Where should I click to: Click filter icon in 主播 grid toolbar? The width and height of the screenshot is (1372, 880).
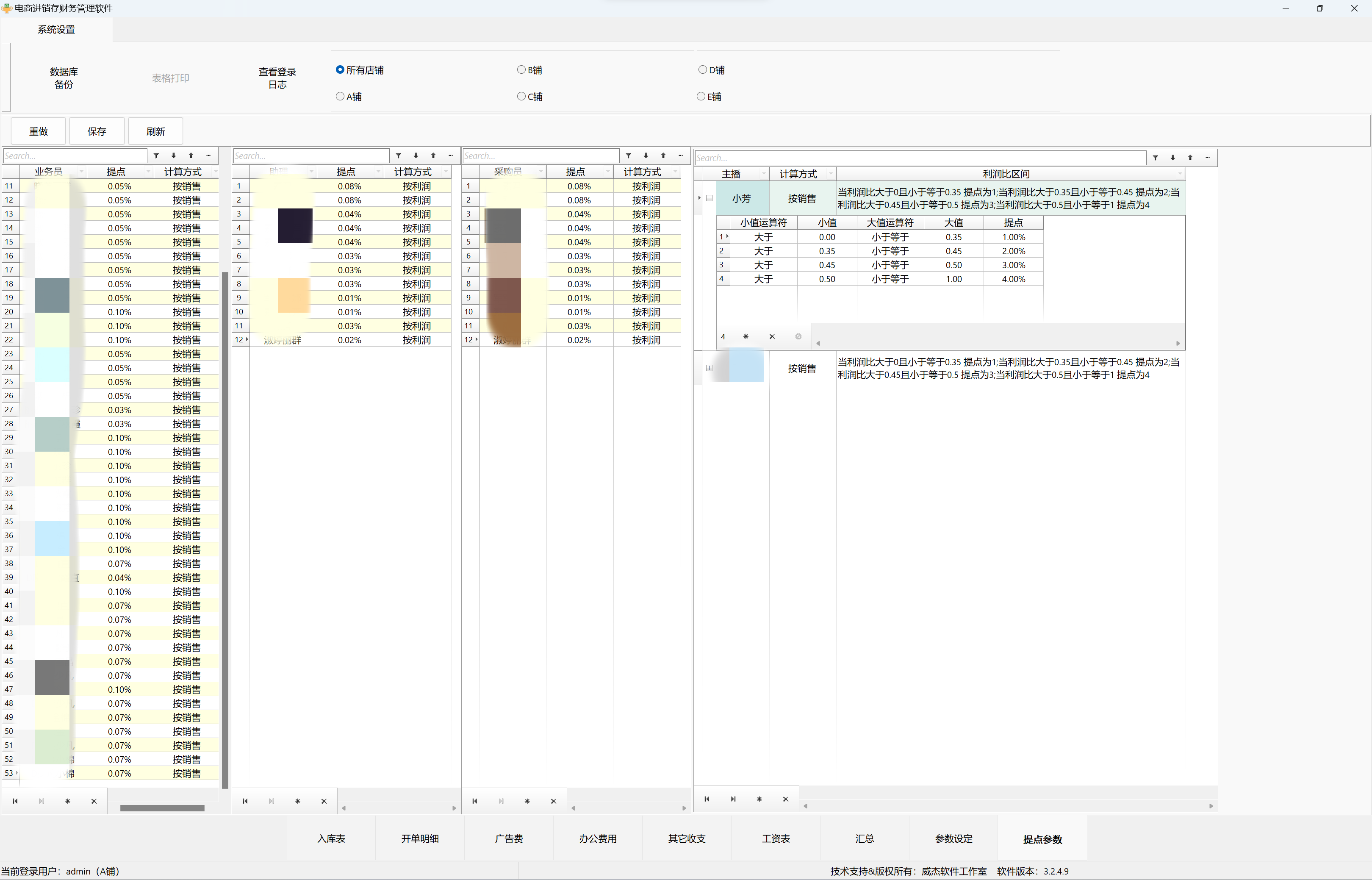1156,158
